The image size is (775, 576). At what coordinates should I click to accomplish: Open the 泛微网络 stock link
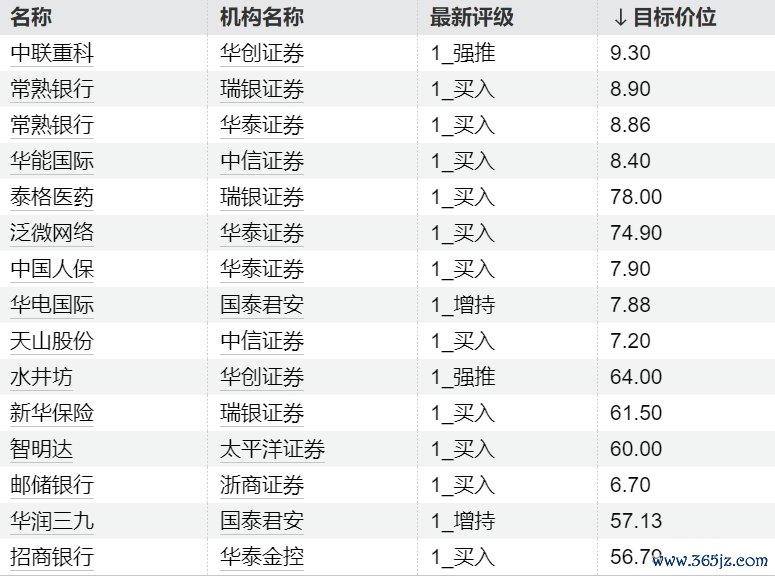tap(52, 233)
